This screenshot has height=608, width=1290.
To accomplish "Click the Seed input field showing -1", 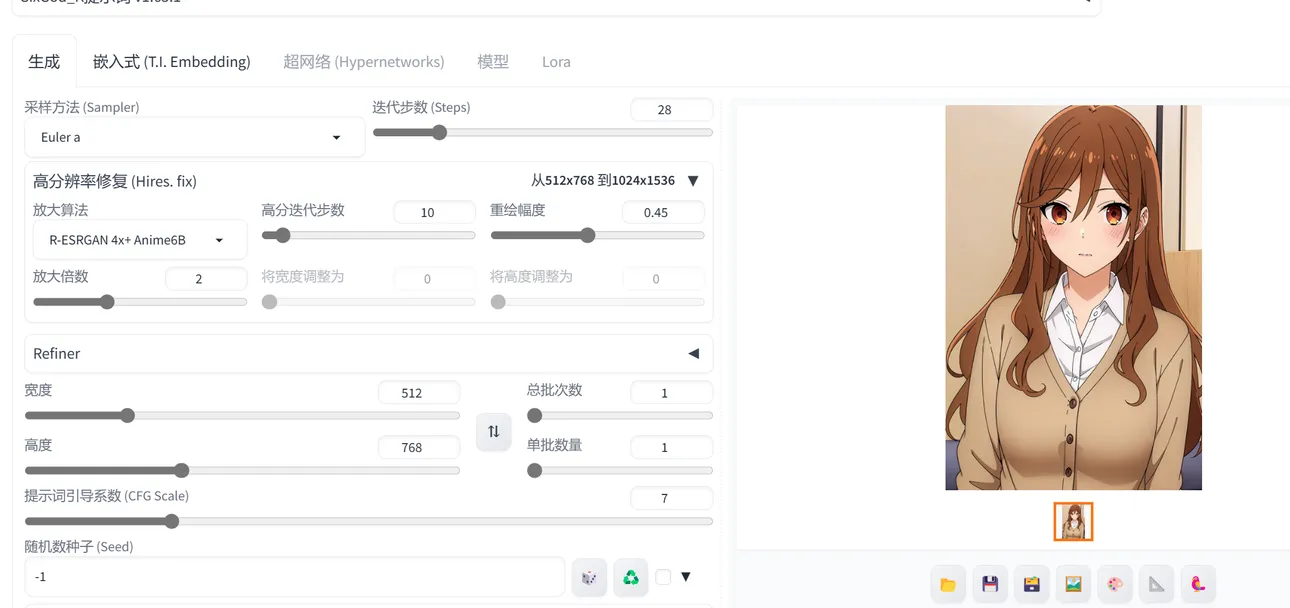I will [x=295, y=577].
